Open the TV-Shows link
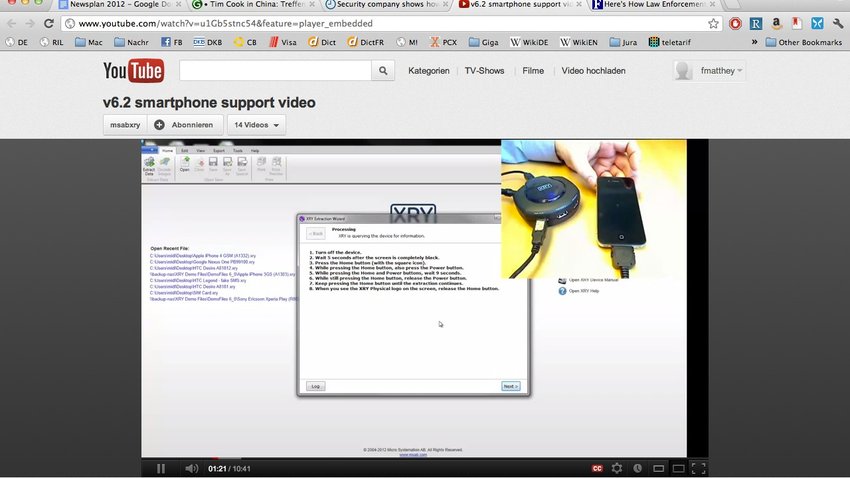850x478 pixels. pyautogui.click(x=484, y=71)
